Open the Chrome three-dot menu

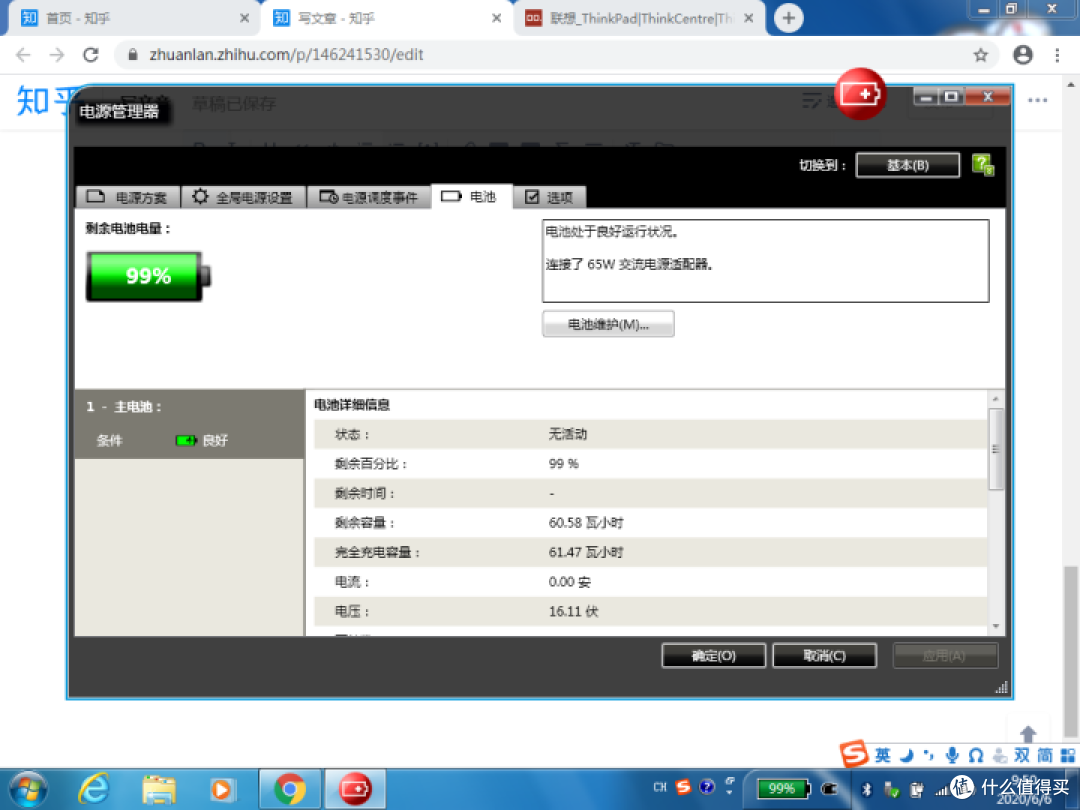pyautogui.click(x=1057, y=54)
